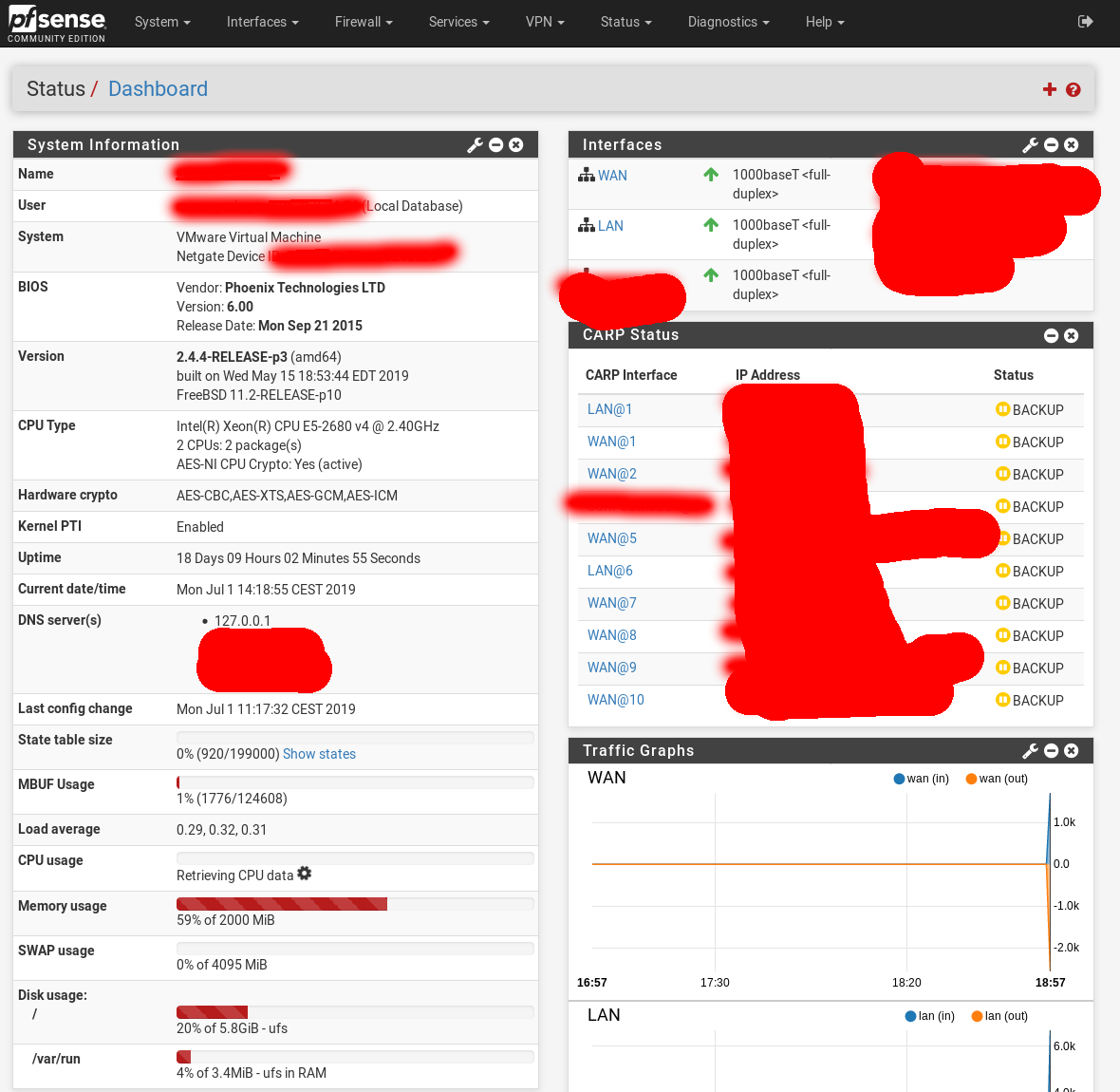Remove the Interfaces widget
The height and width of the screenshot is (1092, 1120).
pyautogui.click(x=1071, y=145)
